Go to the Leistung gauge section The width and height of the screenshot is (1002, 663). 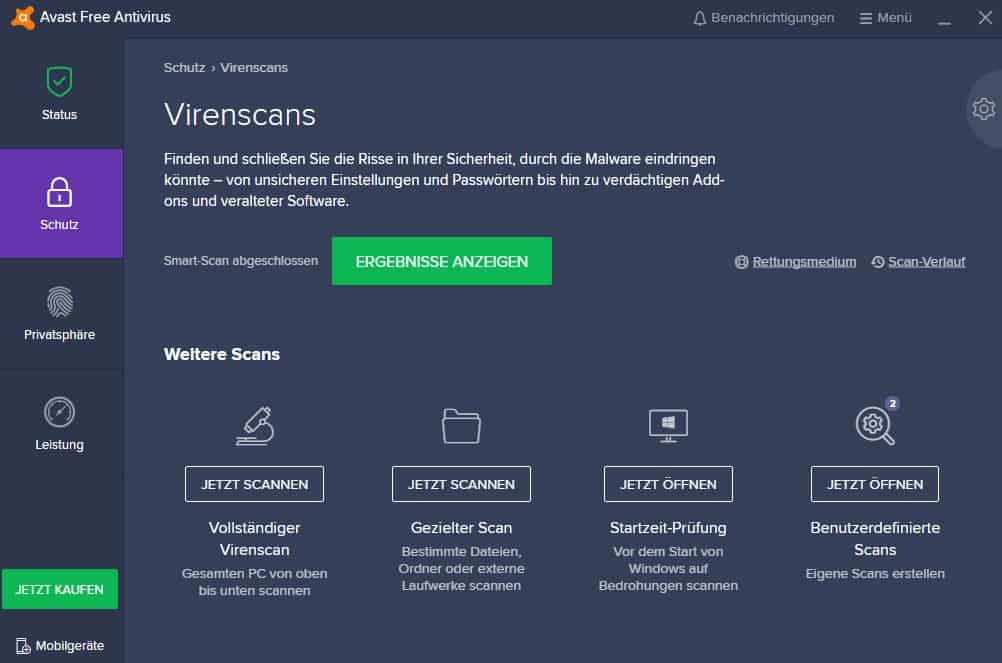pos(59,423)
